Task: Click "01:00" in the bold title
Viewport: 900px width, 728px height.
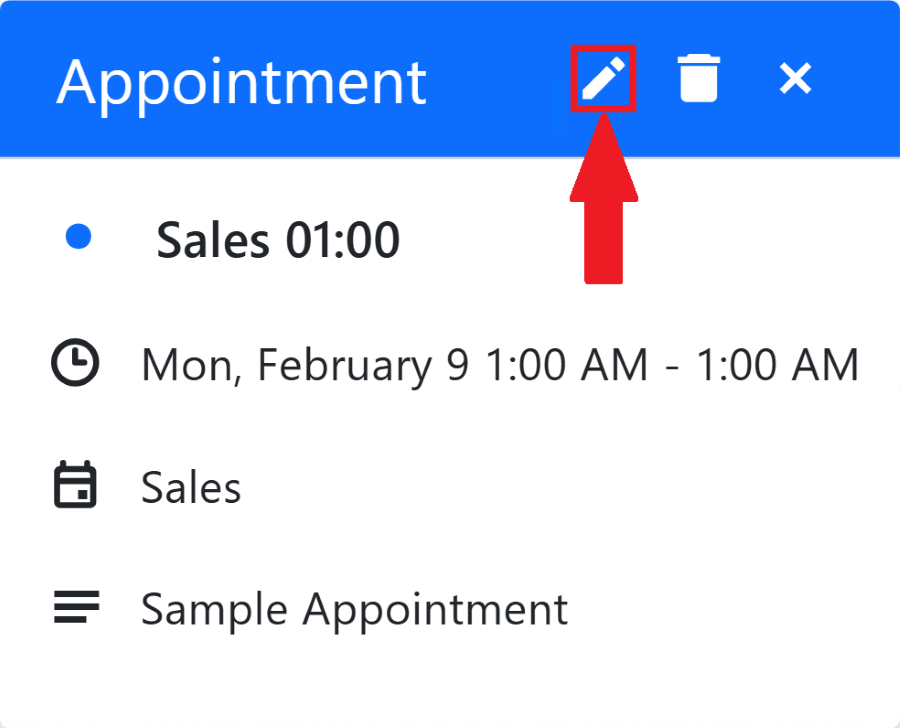Action: pyautogui.click(x=343, y=240)
